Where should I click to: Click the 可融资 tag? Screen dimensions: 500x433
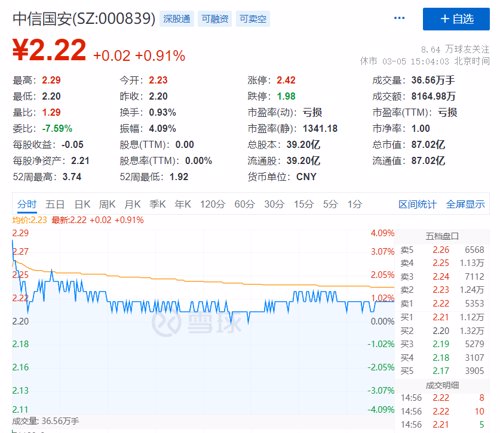coord(215,19)
